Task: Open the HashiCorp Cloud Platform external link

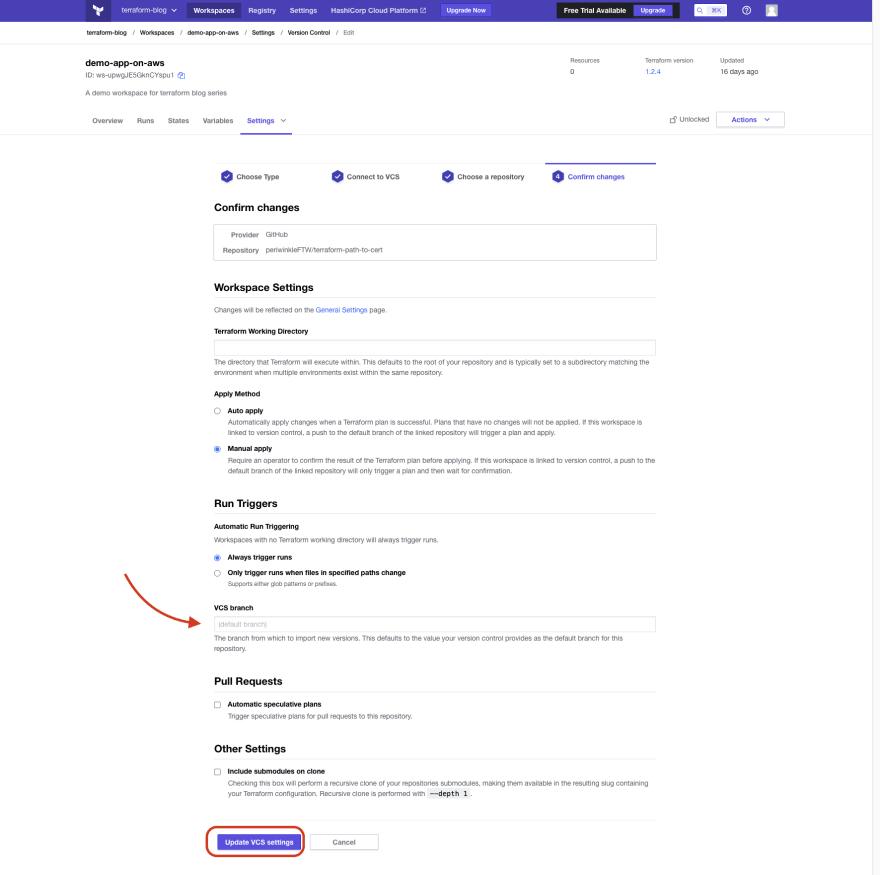Action: pyautogui.click(x=378, y=10)
